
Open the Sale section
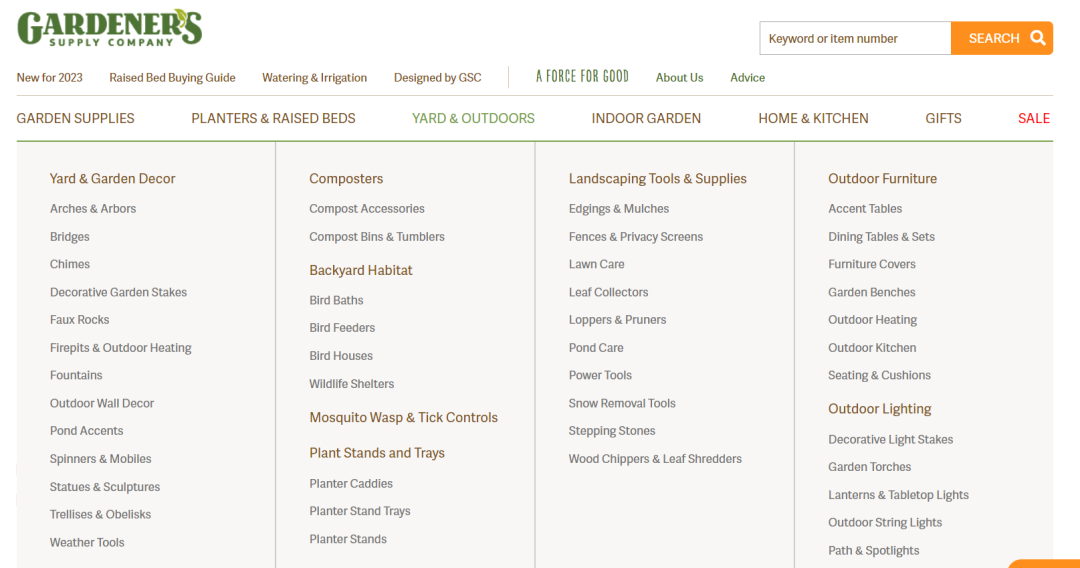[1034, 118]
